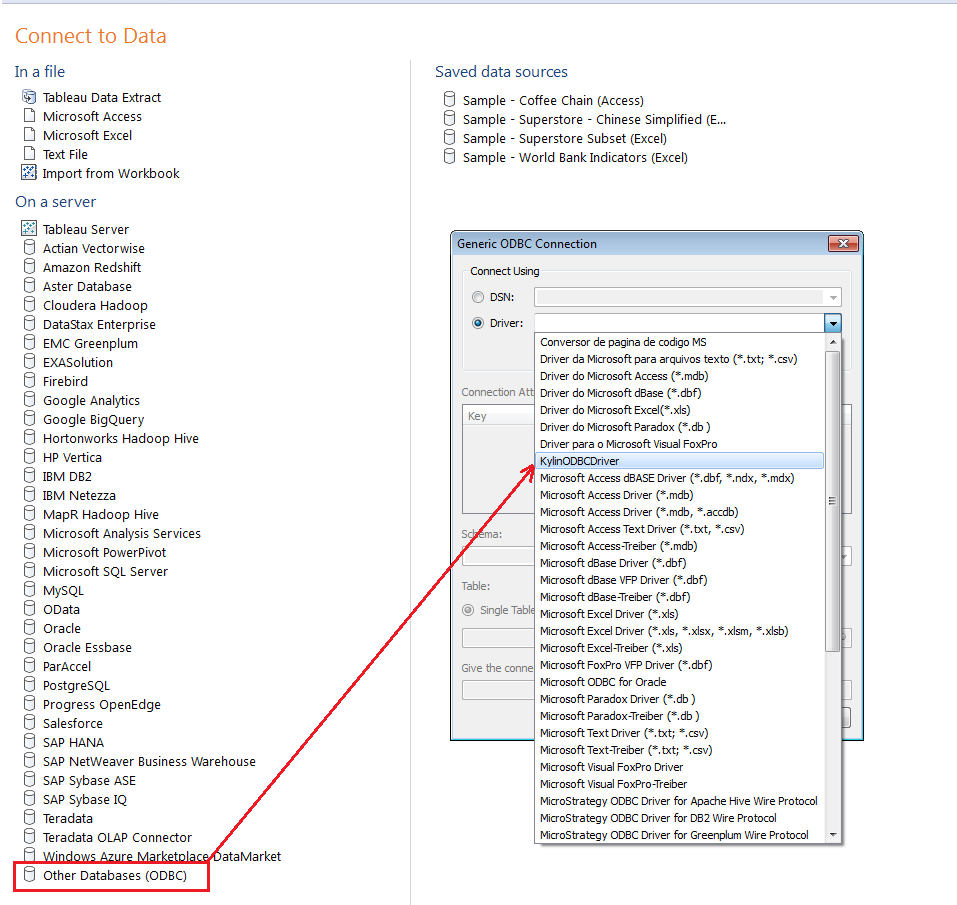Click the driver list scrollbar down arrow
The width and height of the screenshot is (957, 905).
[x=833, y=834]
